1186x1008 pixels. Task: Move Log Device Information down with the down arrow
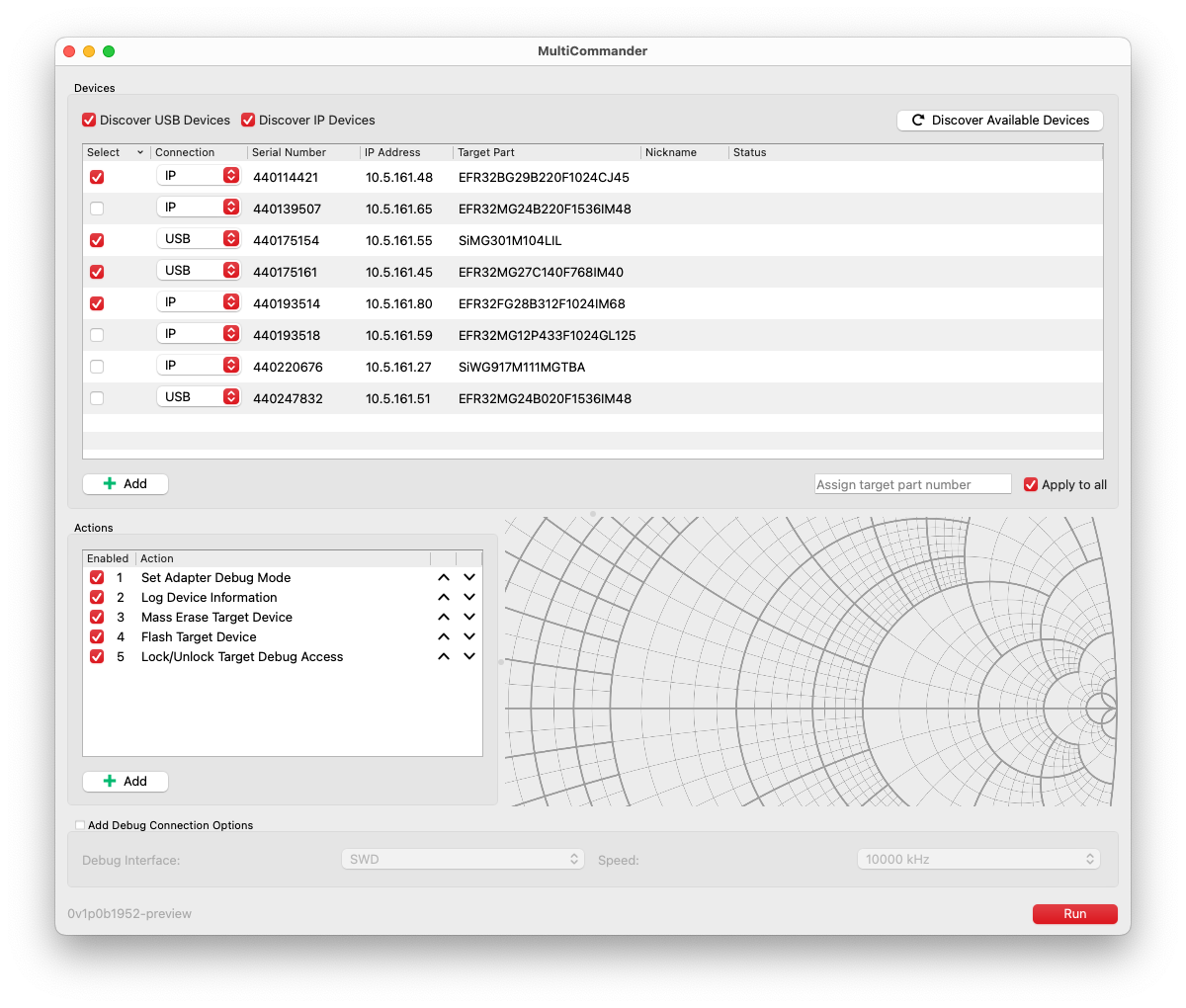click(469, 596)
